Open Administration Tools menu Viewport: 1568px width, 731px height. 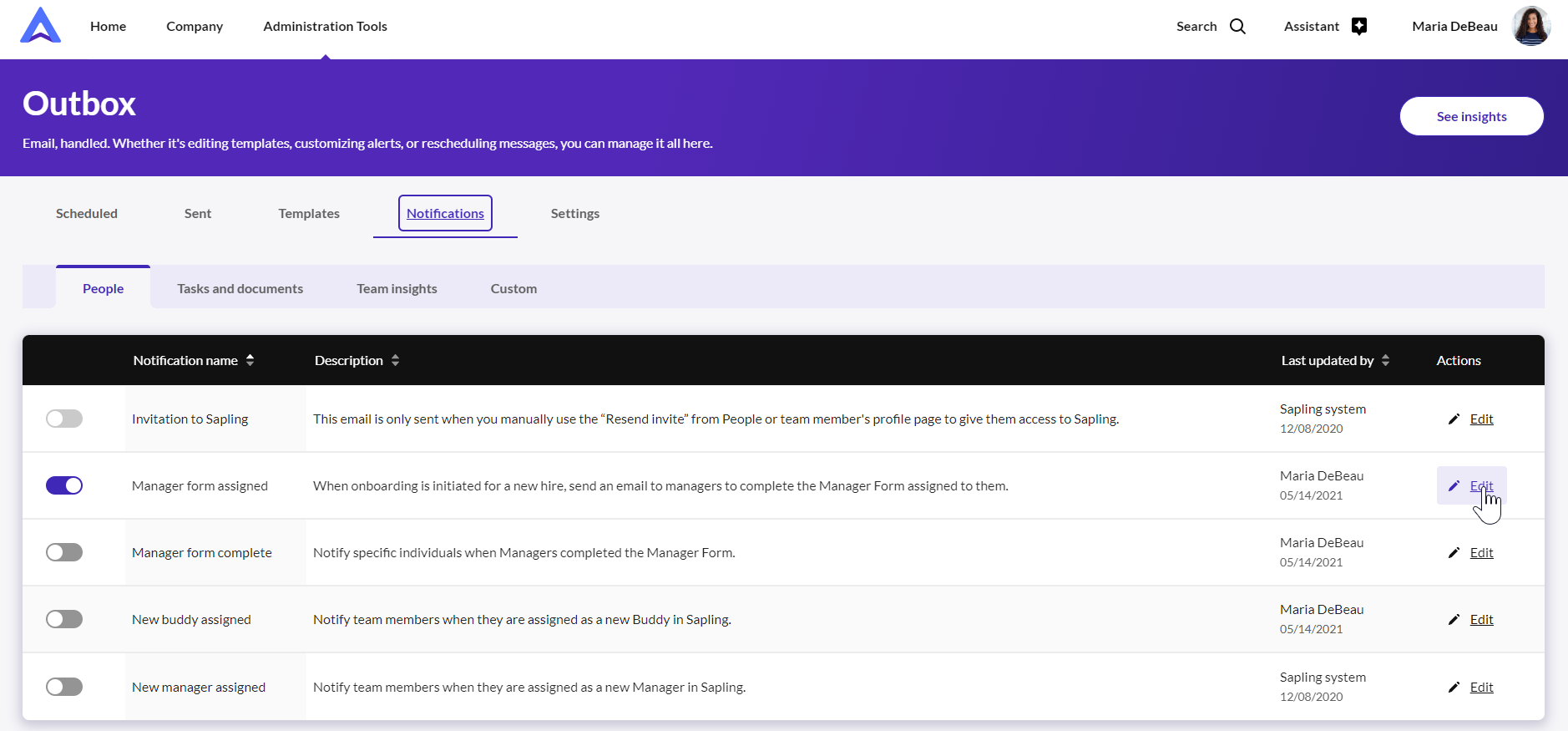tap(326, 27)
